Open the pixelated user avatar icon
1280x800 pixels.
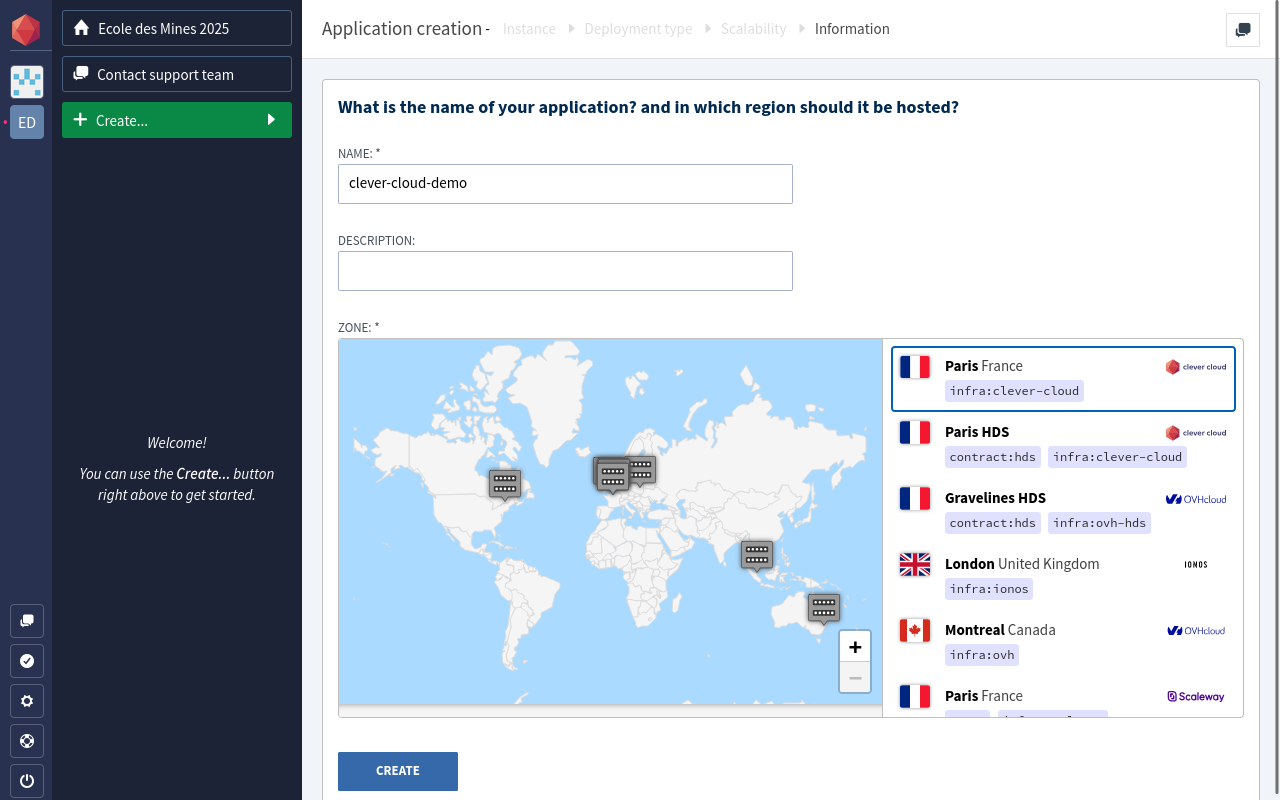click(x=27, y=82)
